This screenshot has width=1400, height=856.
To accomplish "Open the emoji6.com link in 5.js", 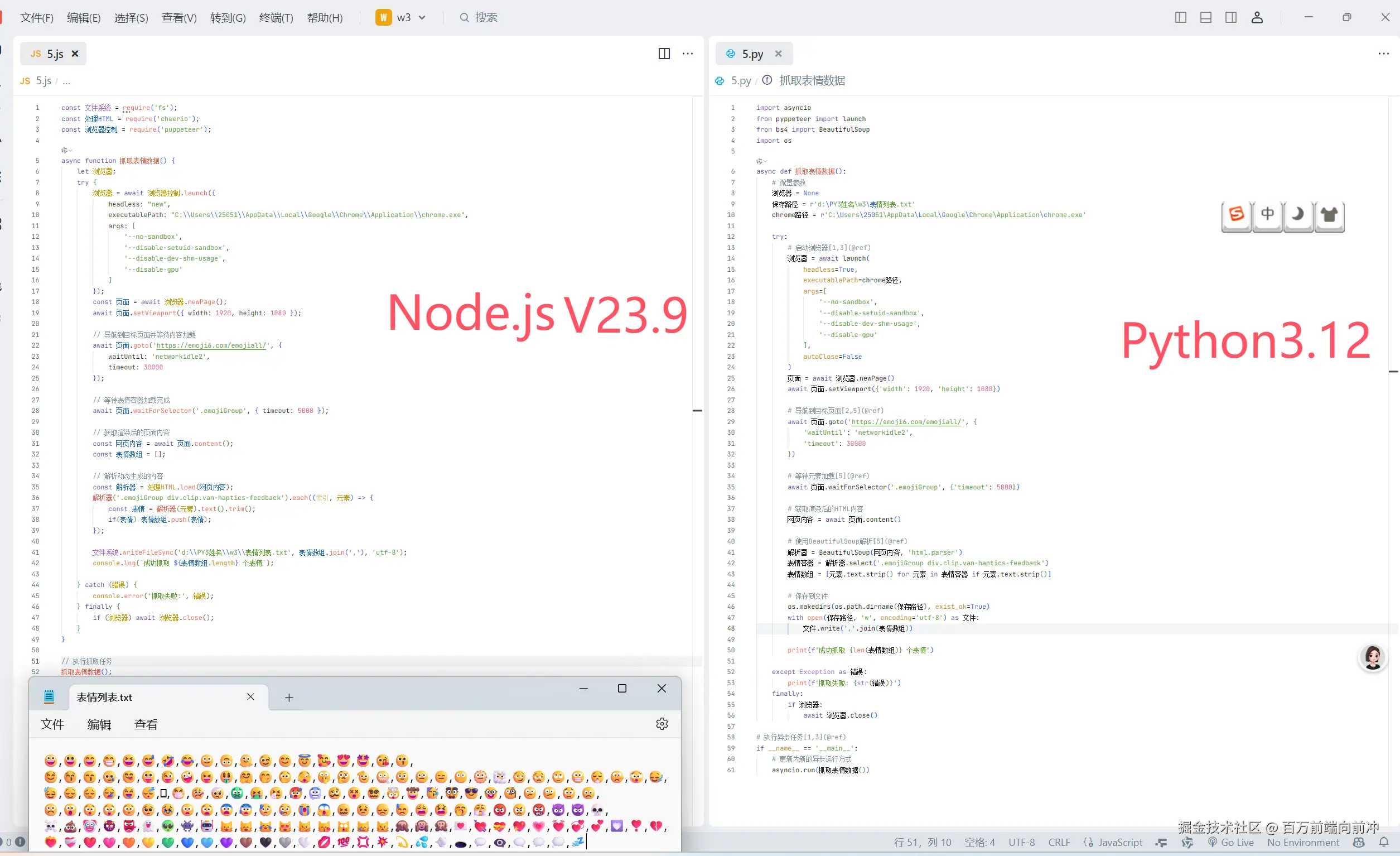I will (211, 345).
